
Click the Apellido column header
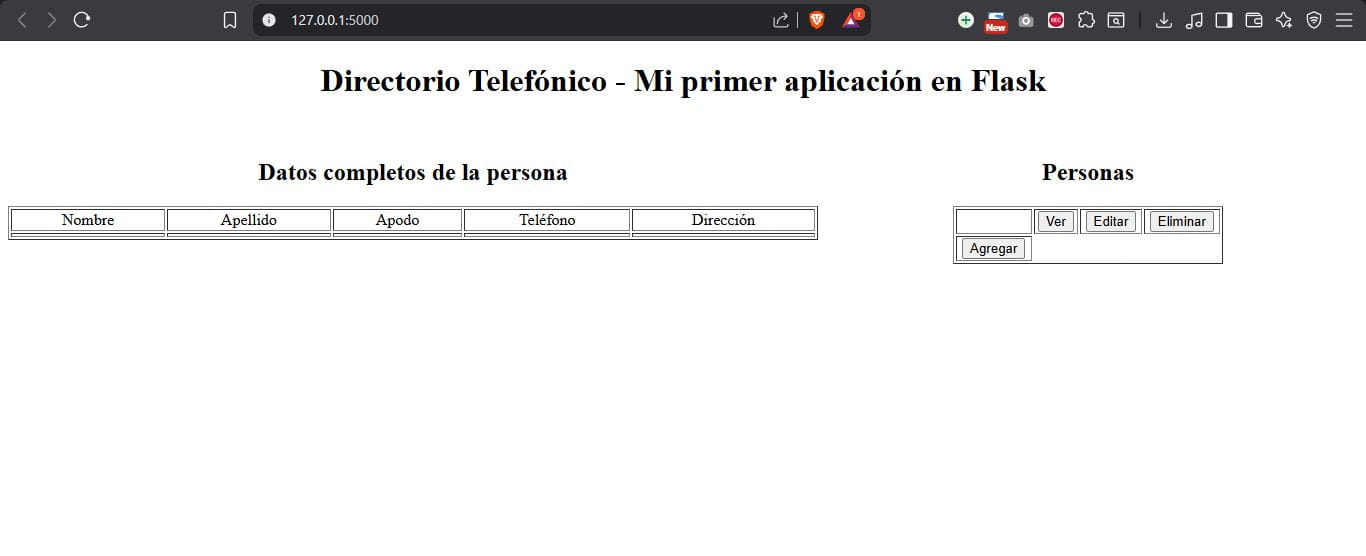249,220
